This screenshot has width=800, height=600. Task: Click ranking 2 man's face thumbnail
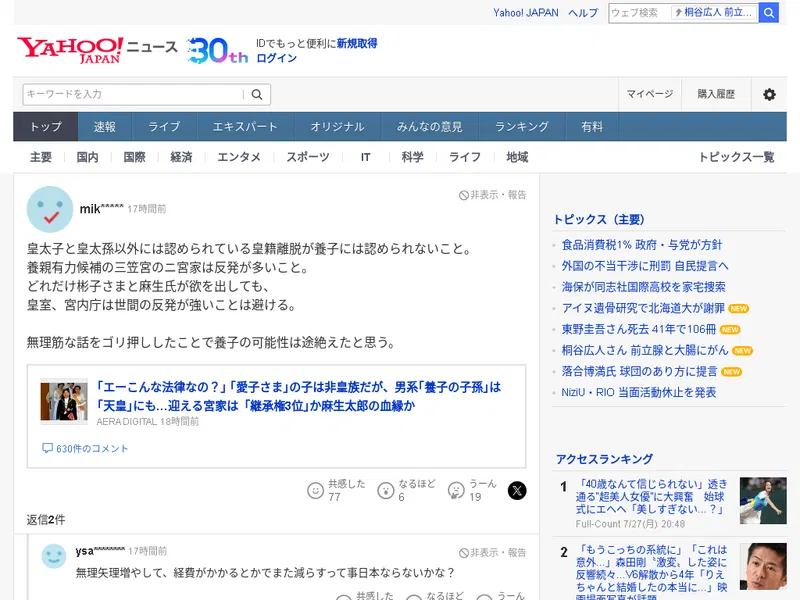tap(763, 566)
